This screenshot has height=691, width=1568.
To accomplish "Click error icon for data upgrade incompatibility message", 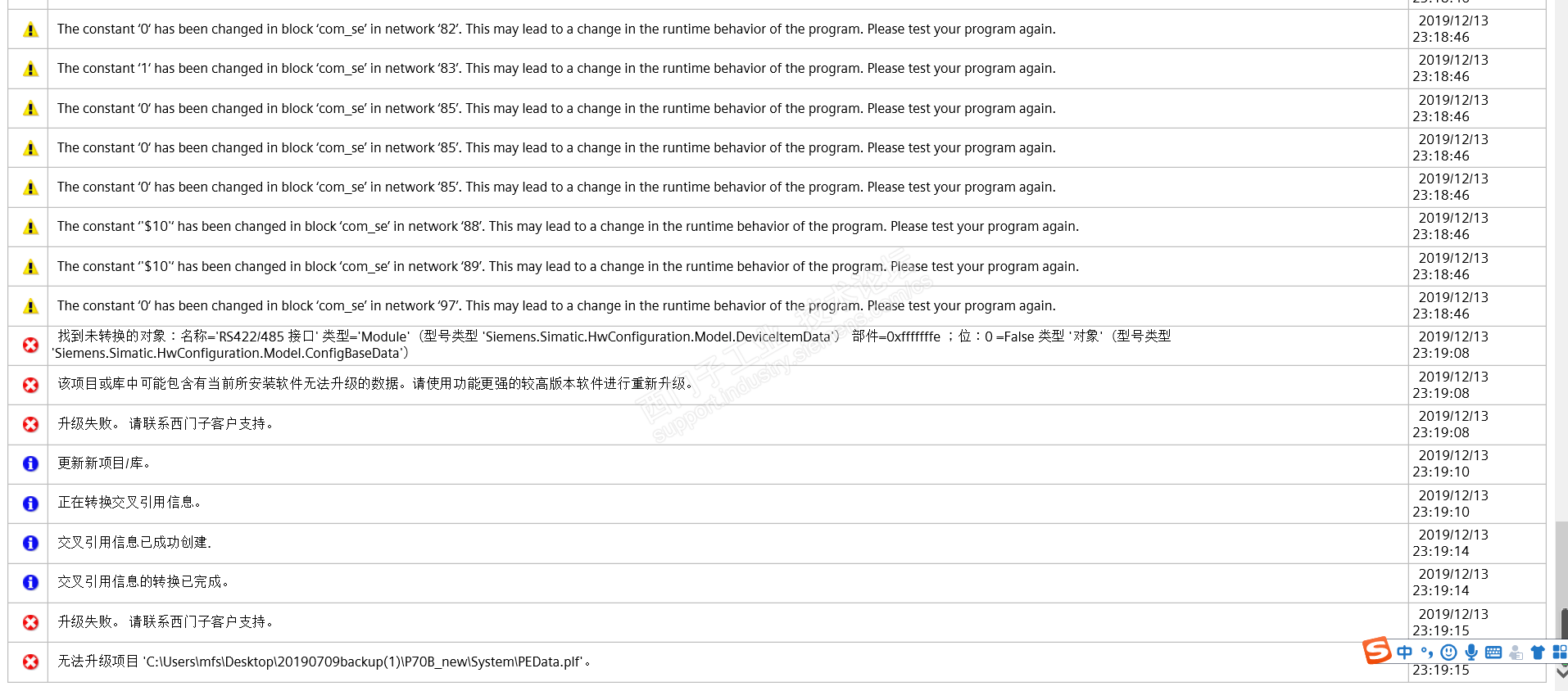I will 30,385.
